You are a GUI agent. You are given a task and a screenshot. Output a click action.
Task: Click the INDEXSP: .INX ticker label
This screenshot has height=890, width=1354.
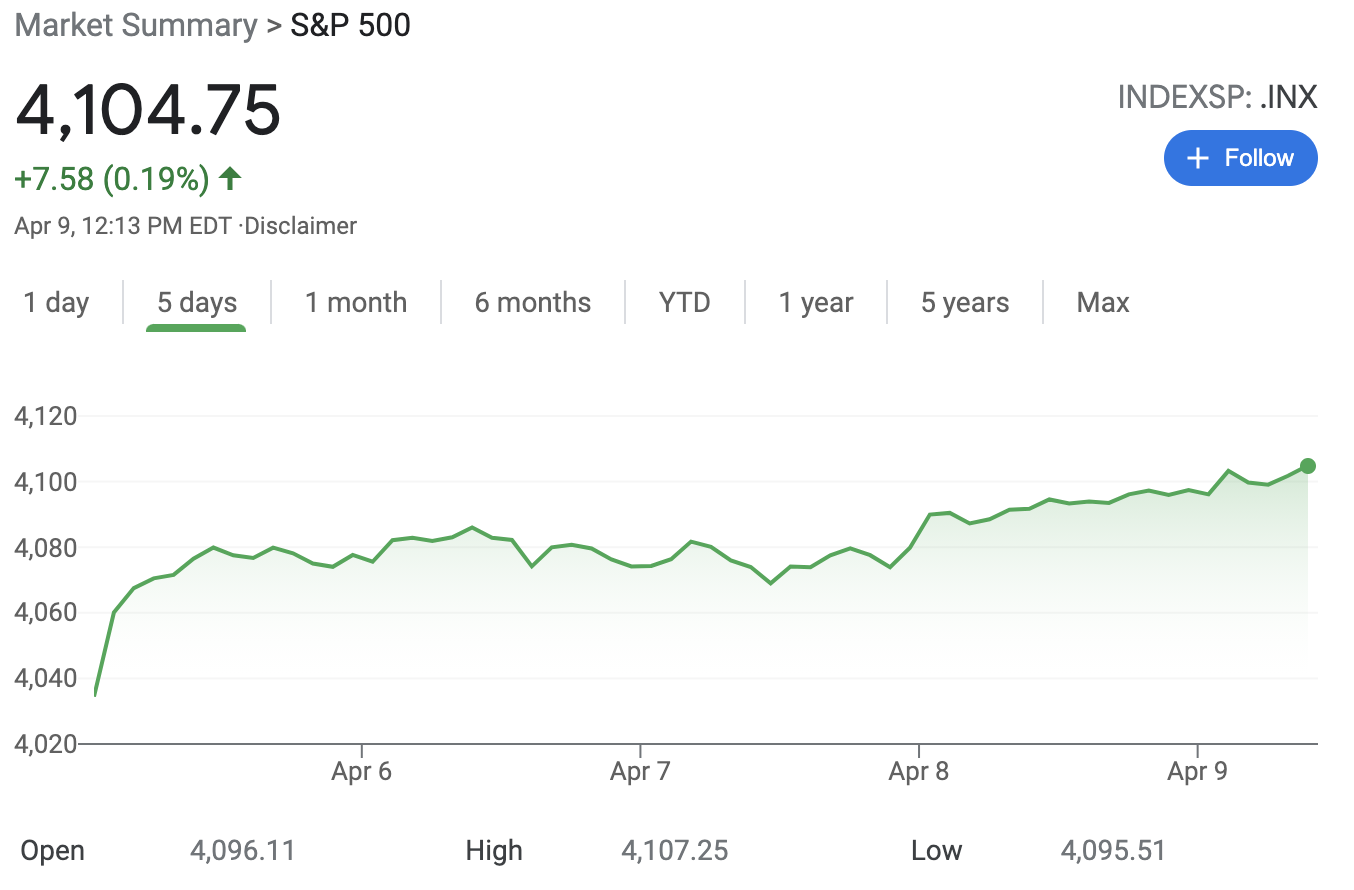click(x=1217, y=97)
